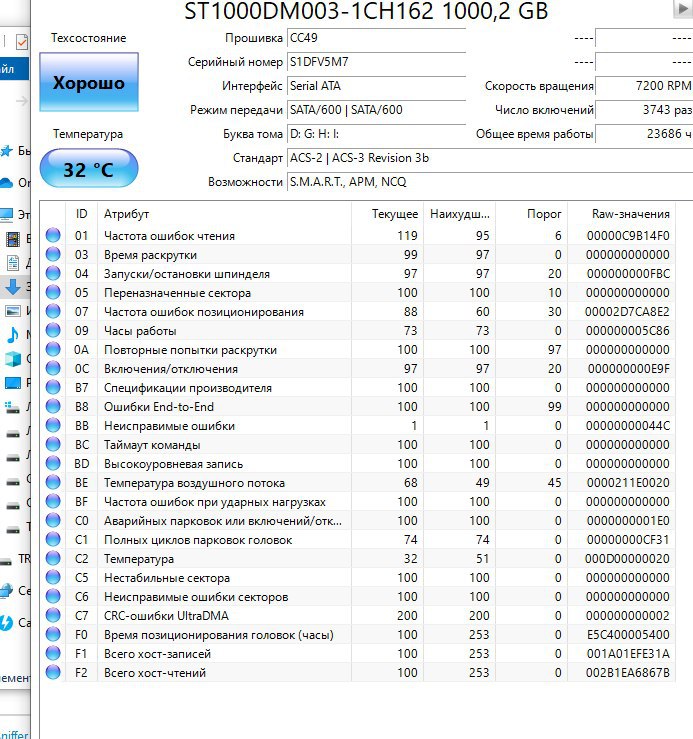Click Documents icon in Explorer sidebar
This screenshot has height=739, width=693.
[x=13, y=263]
